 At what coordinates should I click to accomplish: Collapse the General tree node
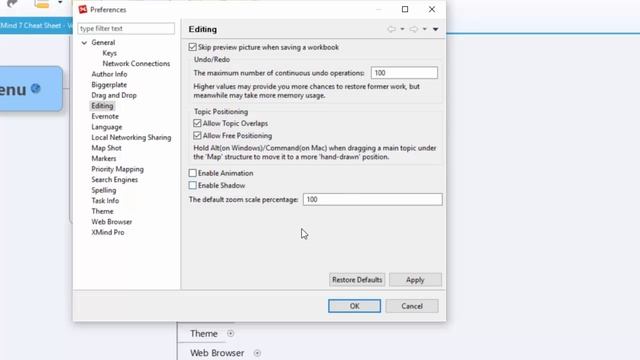tap(84, 42)
